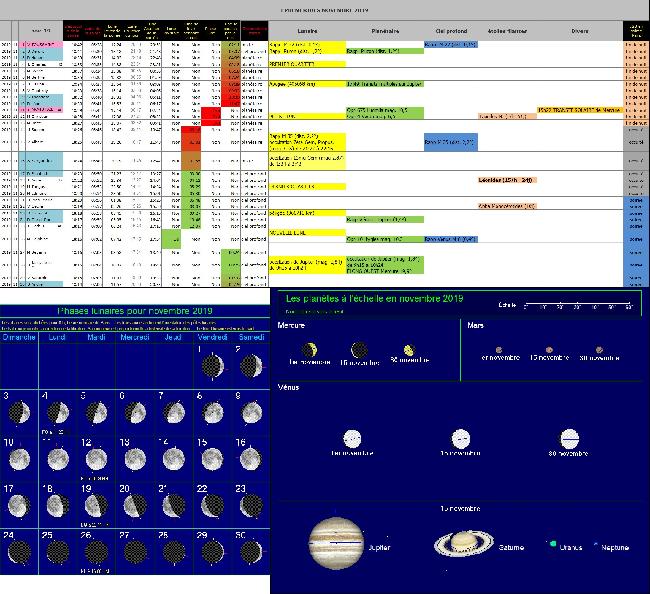Click Vénus disc for 30 novembre
Viewport: 650px width, 594px height.
click(570, 439)
